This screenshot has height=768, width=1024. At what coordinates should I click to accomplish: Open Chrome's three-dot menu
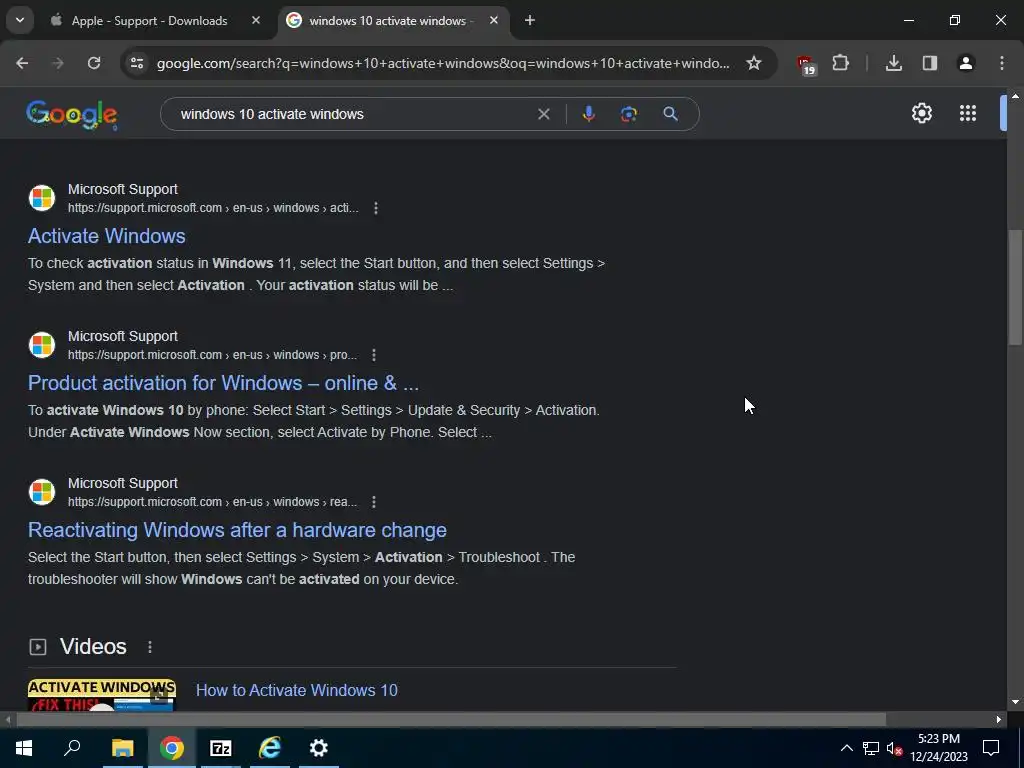(1002, 63)
